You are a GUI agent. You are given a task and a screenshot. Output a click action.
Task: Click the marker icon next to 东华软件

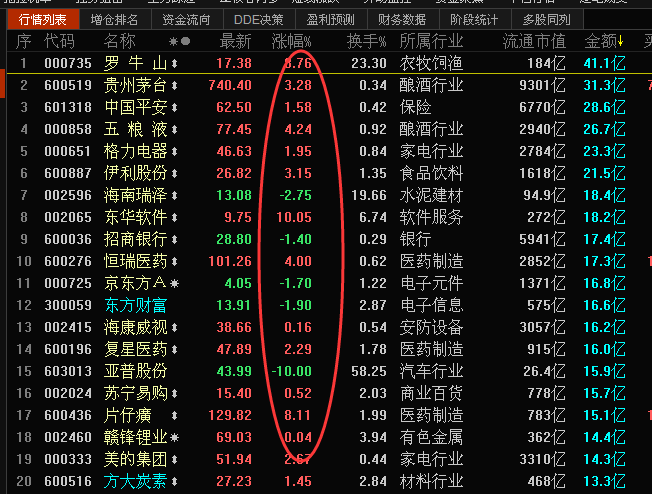[x=175, y=217]
